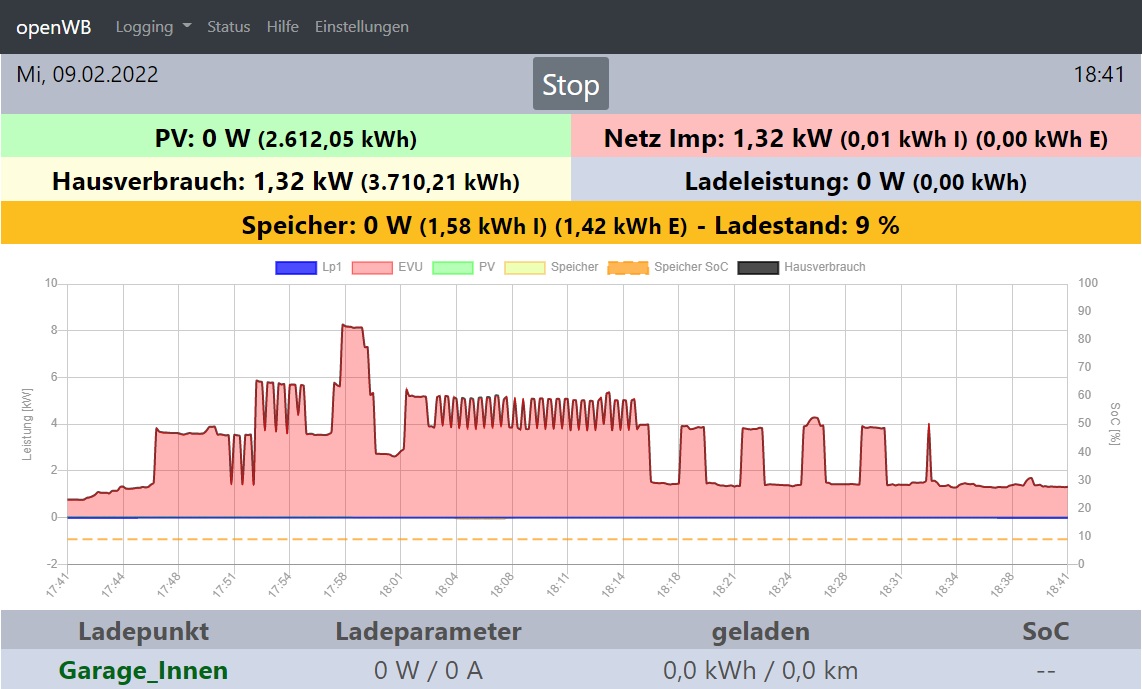The image size is (1142, 689).
Task: Click the blue Lp1 legend color box
Action: [297, 267]
